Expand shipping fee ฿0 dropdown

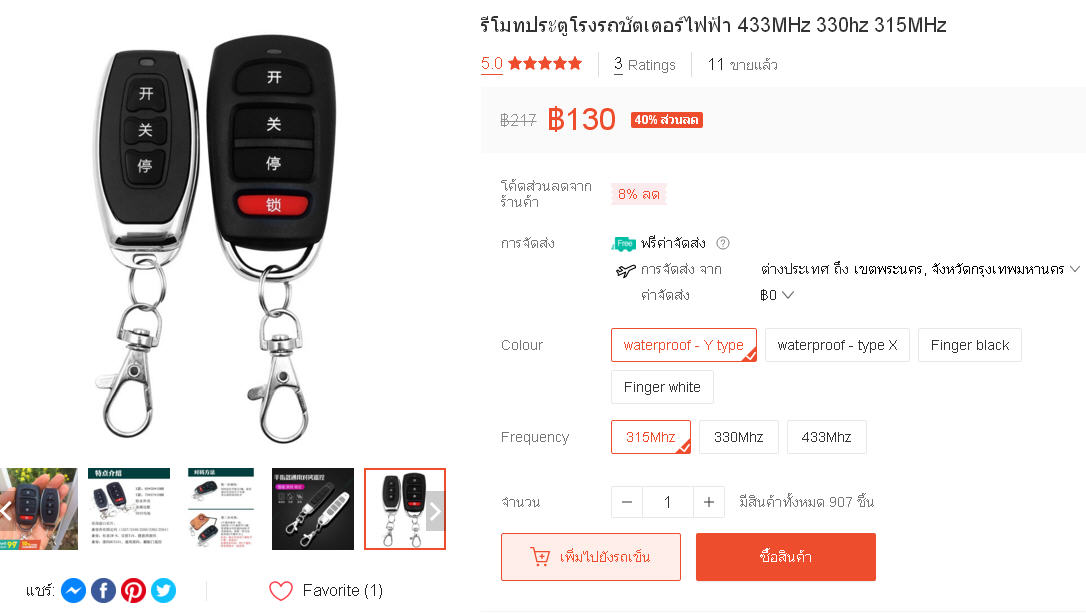coord(776,296)
